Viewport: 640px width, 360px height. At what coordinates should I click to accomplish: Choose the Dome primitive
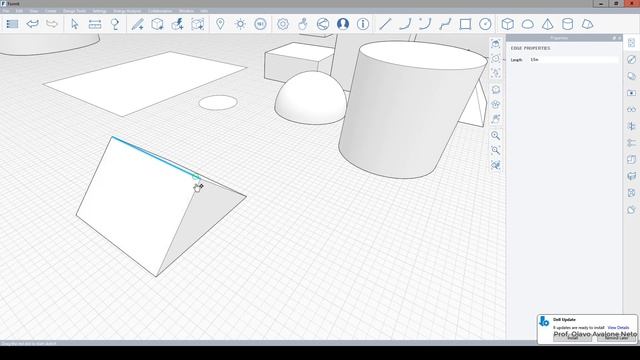coord(528,24)
